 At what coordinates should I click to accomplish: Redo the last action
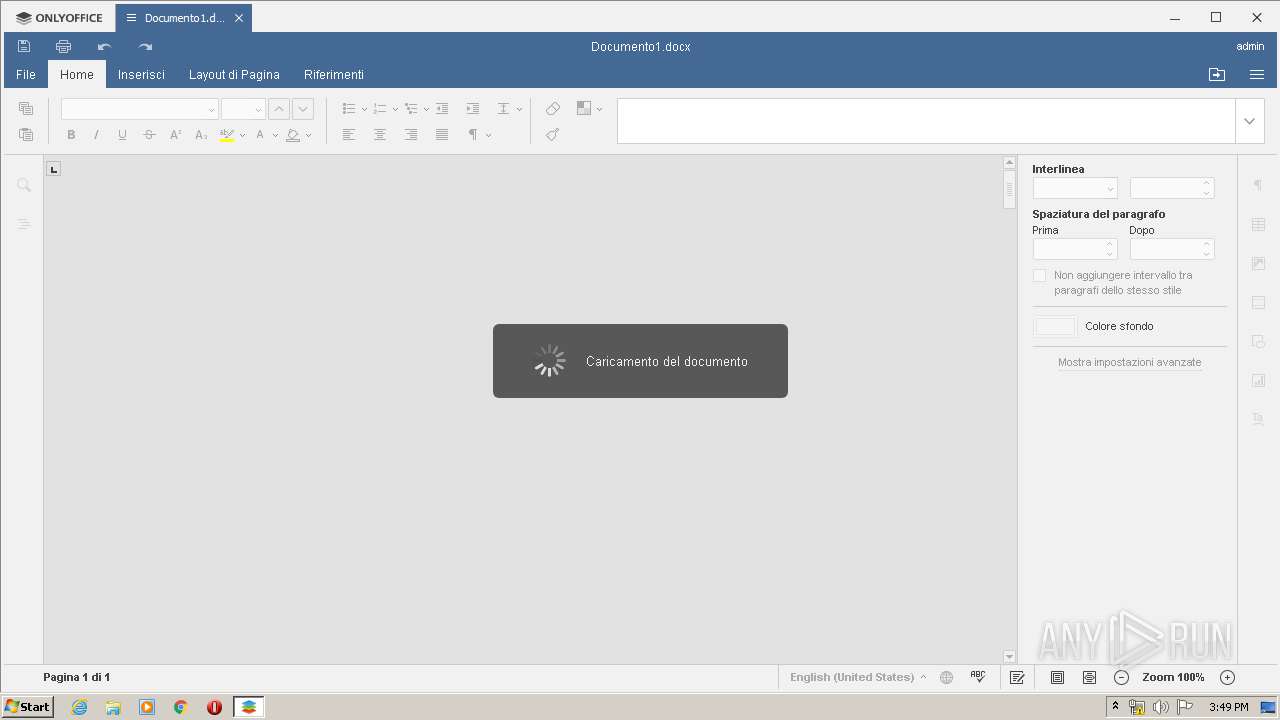[145, 46]
